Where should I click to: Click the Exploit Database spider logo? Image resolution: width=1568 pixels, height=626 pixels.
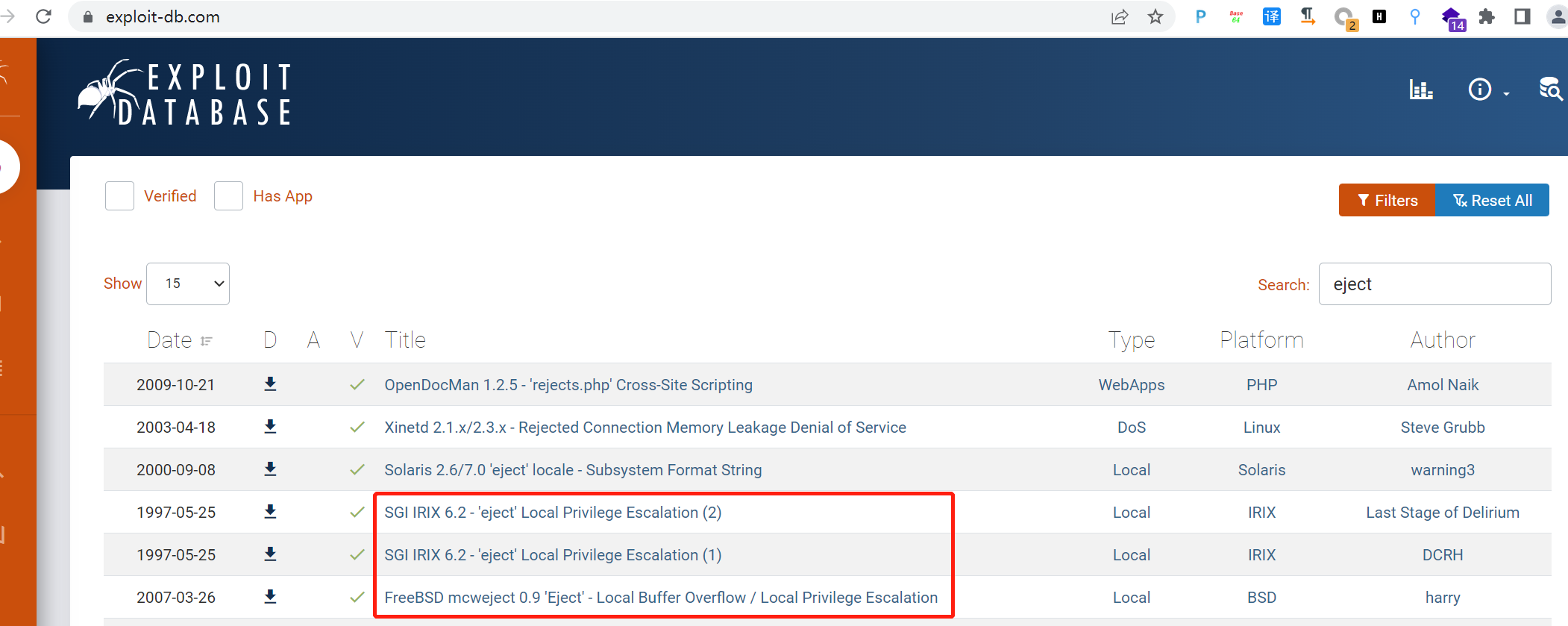(184, 93)
